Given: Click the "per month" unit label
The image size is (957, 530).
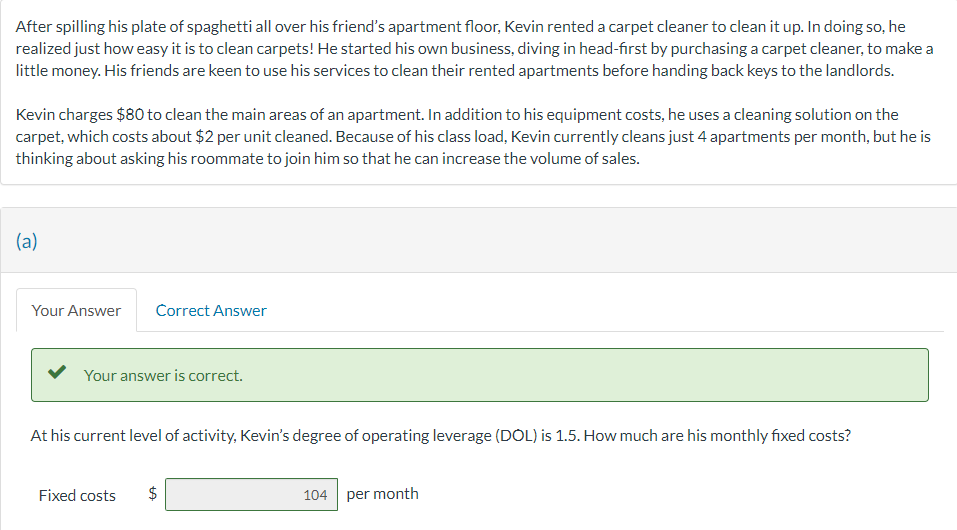Looking at the screenshot, I should coord(383,493).
